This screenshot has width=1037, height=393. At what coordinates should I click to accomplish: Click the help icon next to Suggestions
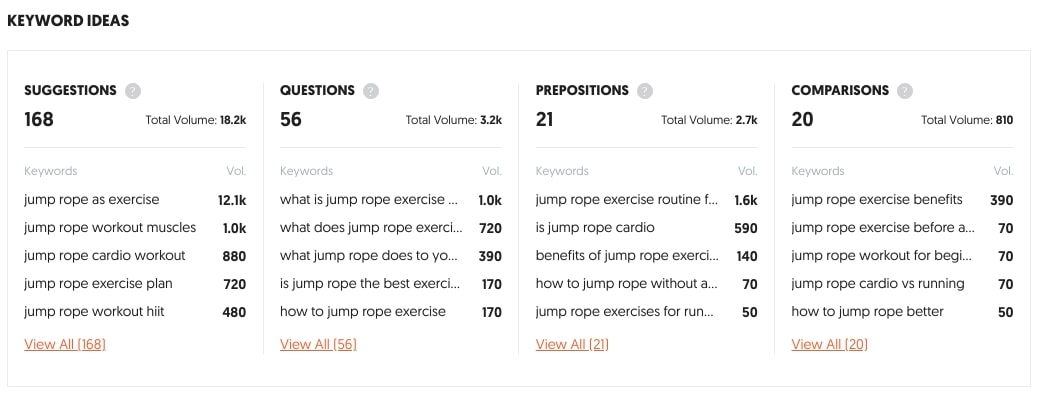(x=133, y=91)
